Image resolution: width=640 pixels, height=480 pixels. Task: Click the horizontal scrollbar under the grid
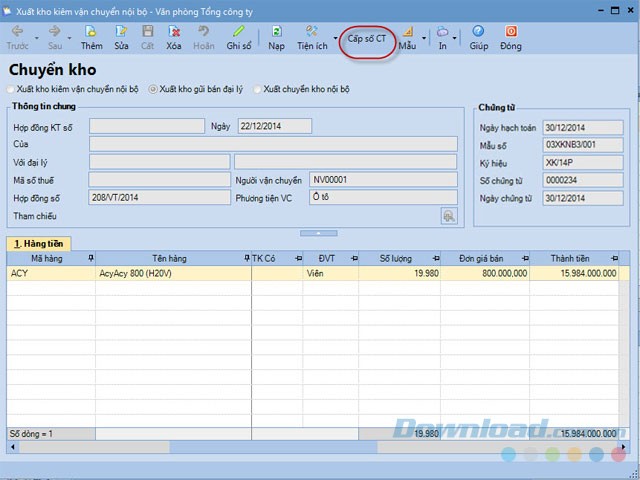(300, 447)
